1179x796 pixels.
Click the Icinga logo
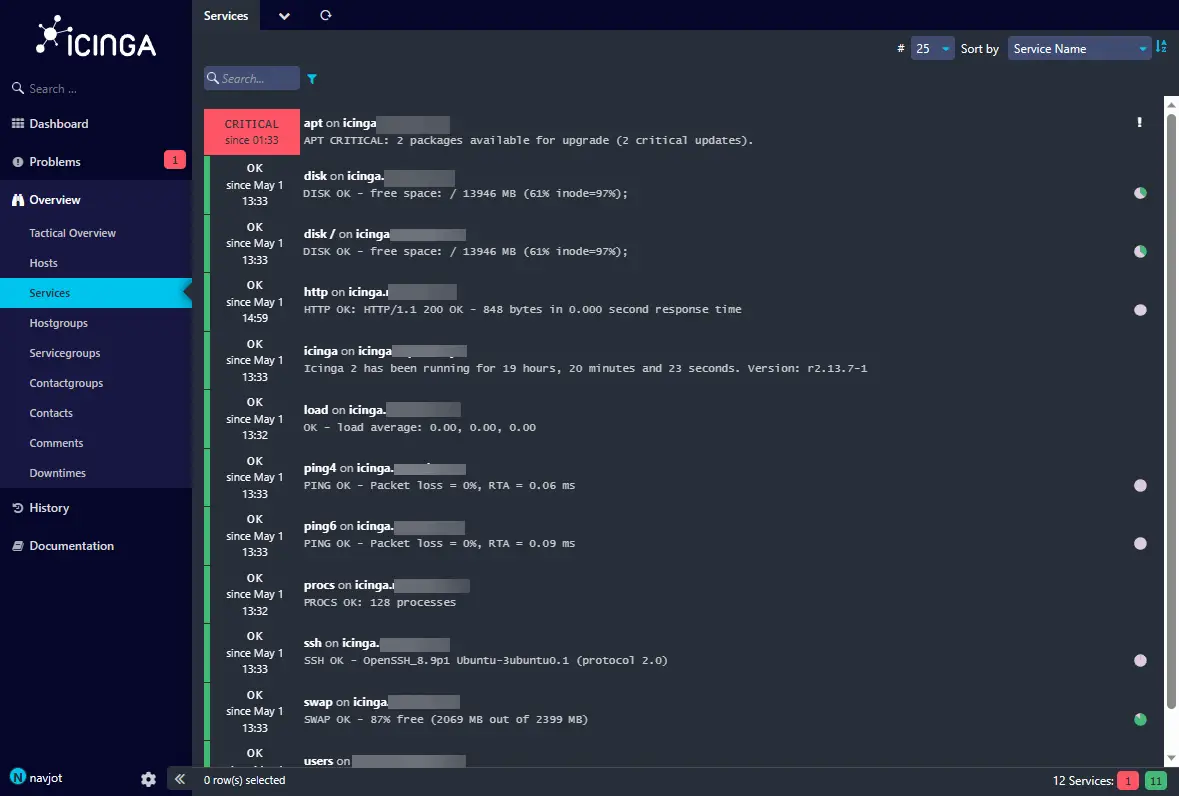96,40
